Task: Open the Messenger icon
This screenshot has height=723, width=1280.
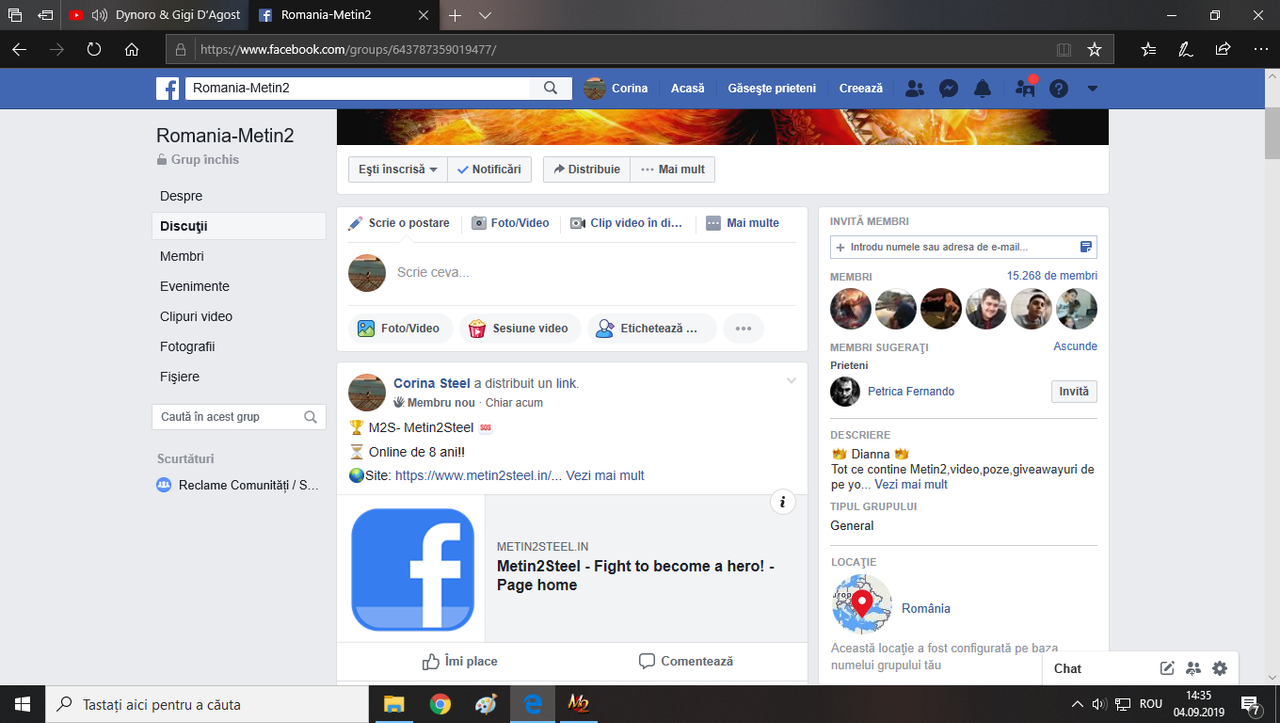Action: click(x=949, y=88)
